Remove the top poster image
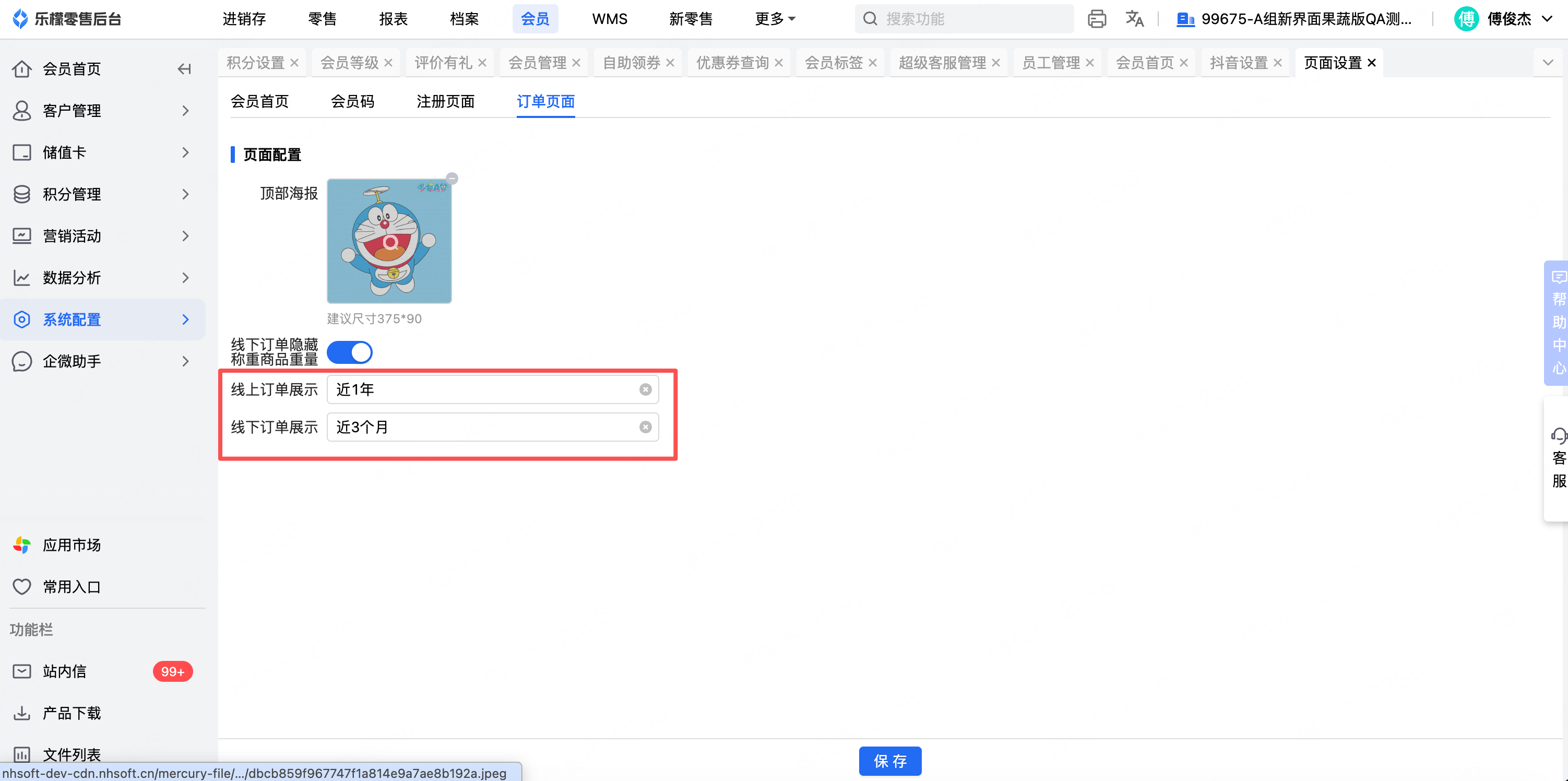Screen dimensions: 1568x781 452,179
